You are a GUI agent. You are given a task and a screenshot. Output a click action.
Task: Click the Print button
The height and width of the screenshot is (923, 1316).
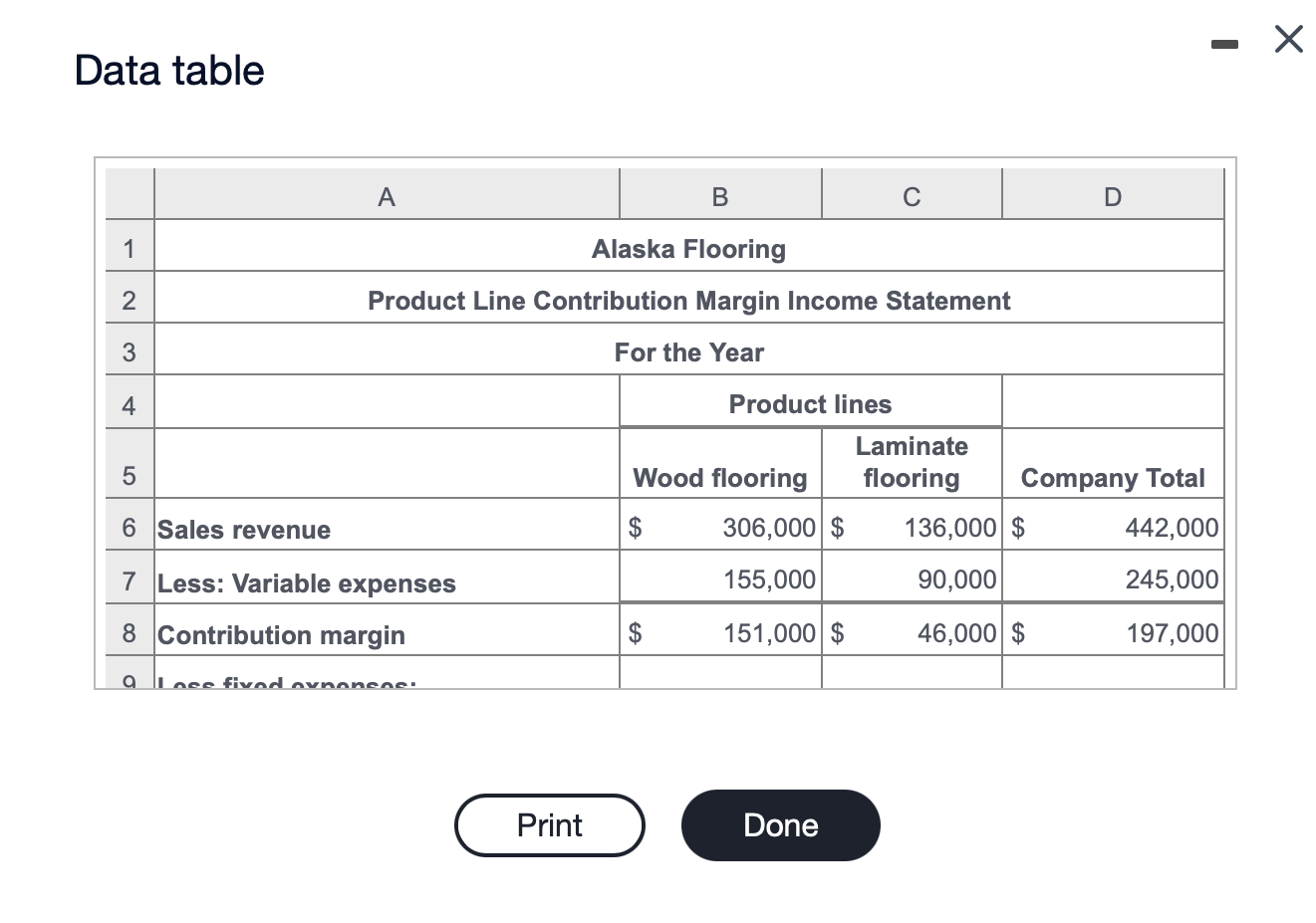tap(549, 824)
